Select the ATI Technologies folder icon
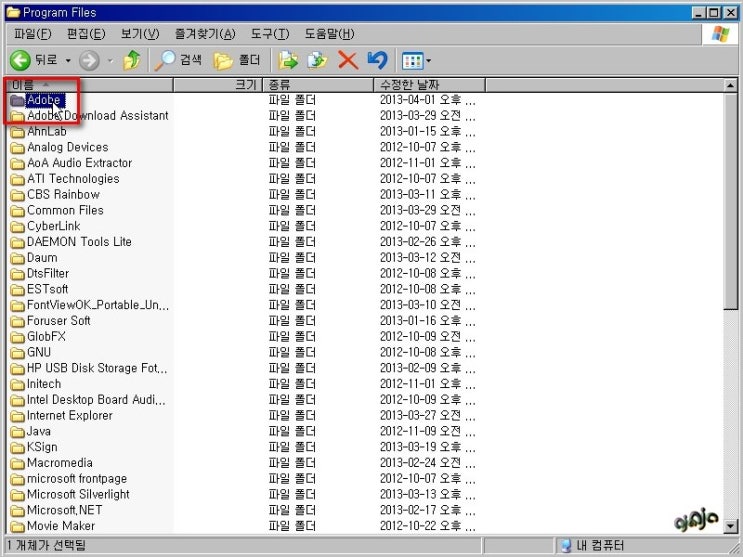Image resolution: width=743 pixels, height=557 pixels. tap(18, 179)
